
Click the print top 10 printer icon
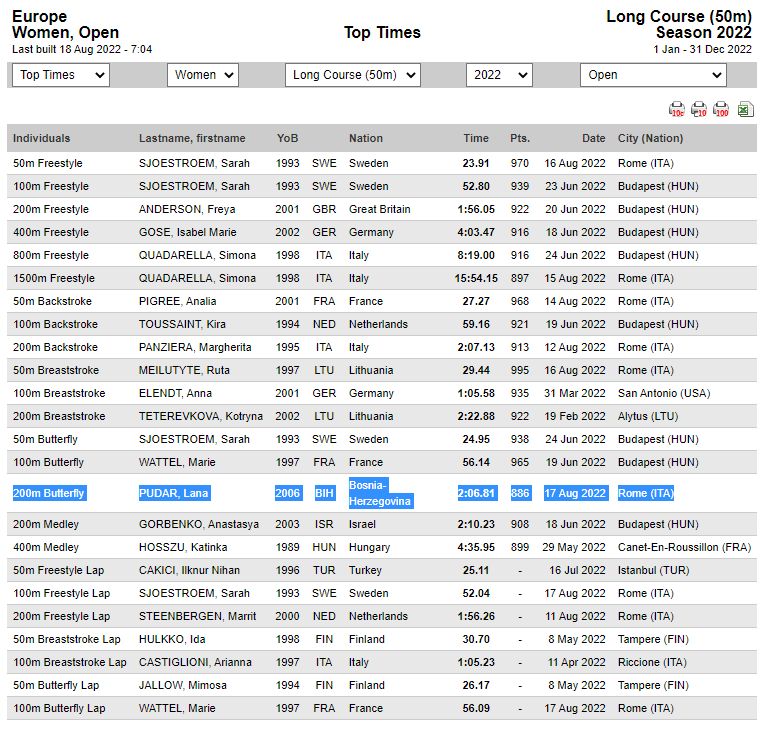tap(699, 109)
